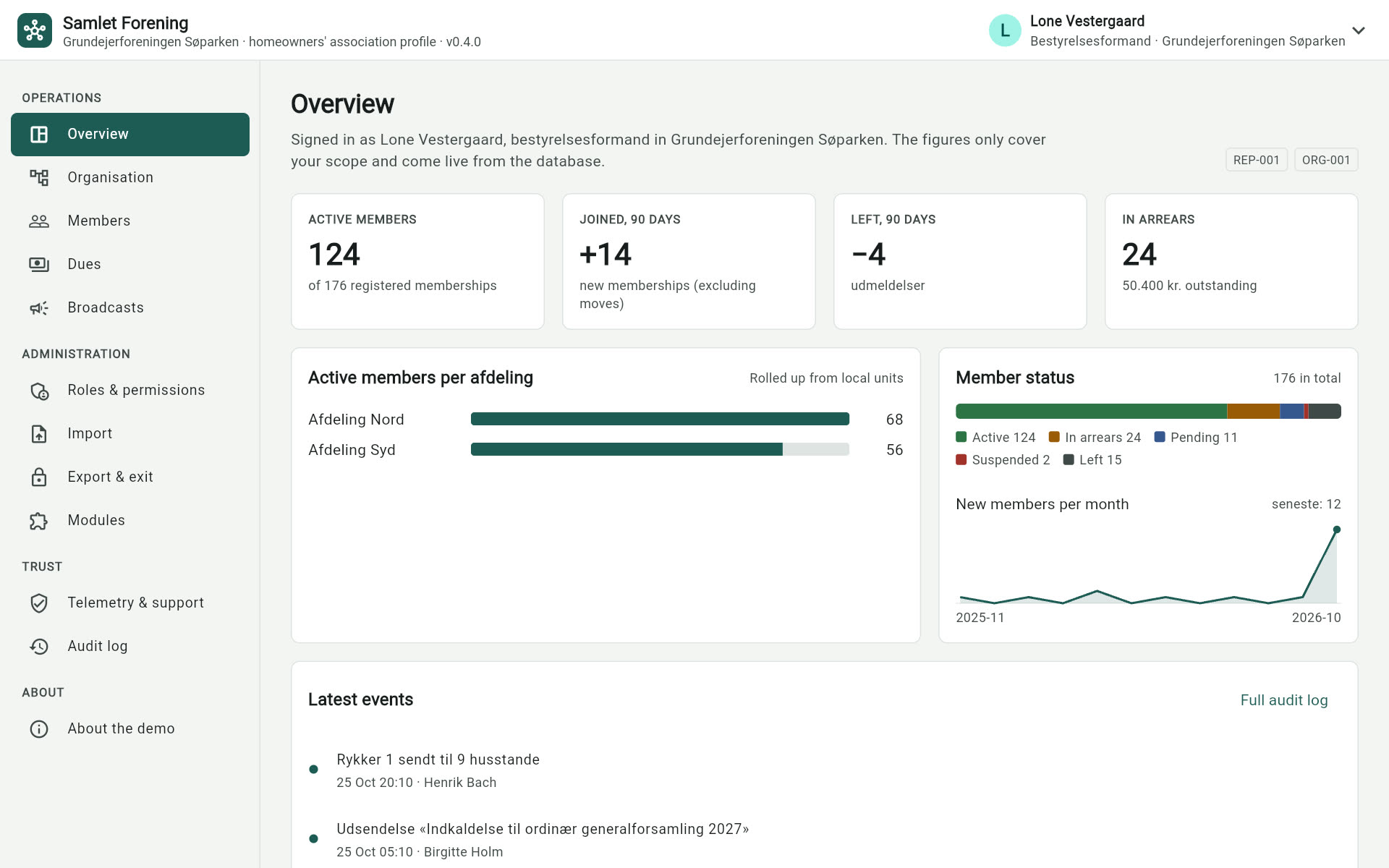Click the Indkaldelse til ordinær generalforsamling event

click(543, 829)
